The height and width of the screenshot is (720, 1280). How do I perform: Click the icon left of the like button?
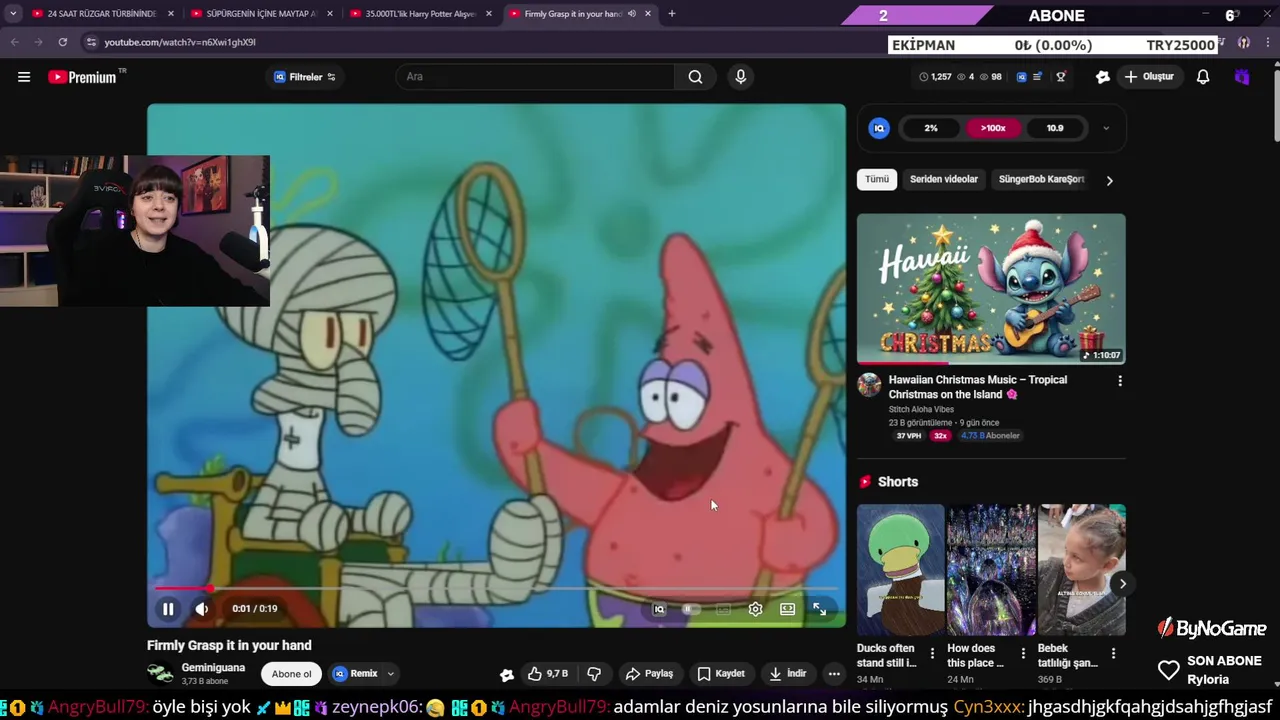(x=507, y=674)
